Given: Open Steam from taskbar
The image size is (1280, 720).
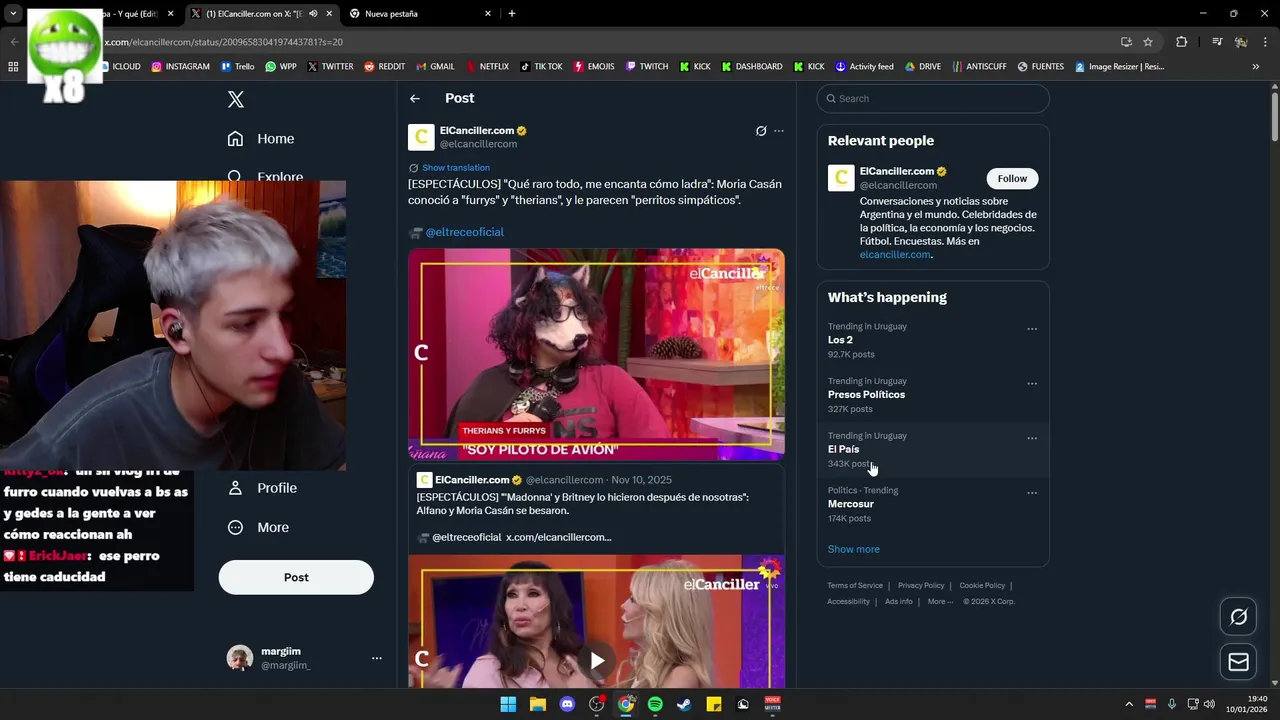Looking at the screenshot, I should [x=684, y=704].
